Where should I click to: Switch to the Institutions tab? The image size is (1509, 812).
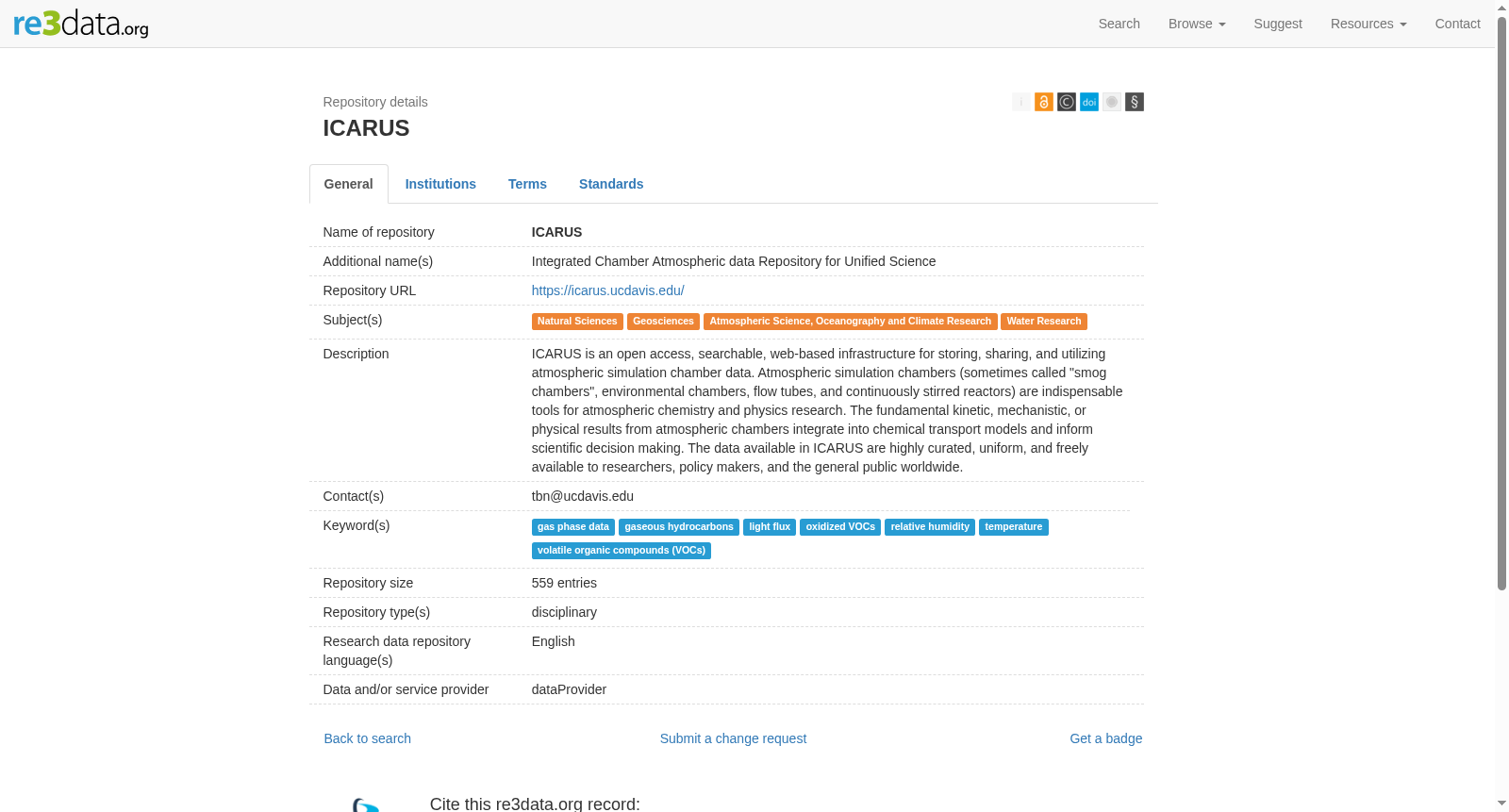440,184
